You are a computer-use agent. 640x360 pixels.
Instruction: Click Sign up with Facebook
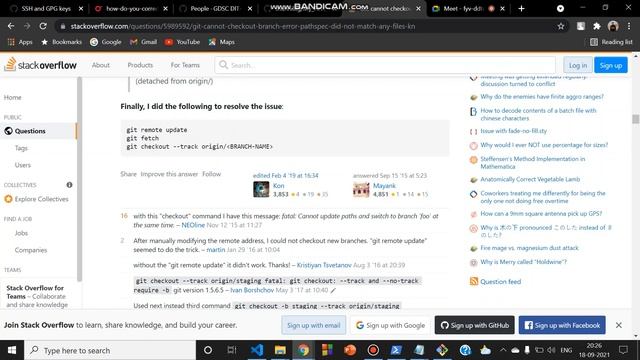click(x=562, y=325)
